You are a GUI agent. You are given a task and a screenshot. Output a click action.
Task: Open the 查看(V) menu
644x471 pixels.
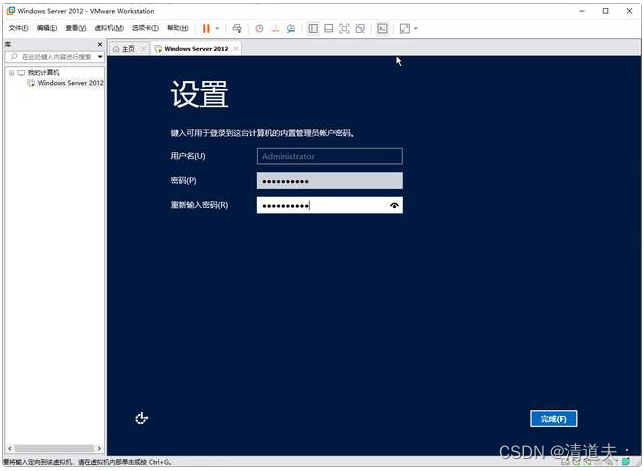click(76, 28)
